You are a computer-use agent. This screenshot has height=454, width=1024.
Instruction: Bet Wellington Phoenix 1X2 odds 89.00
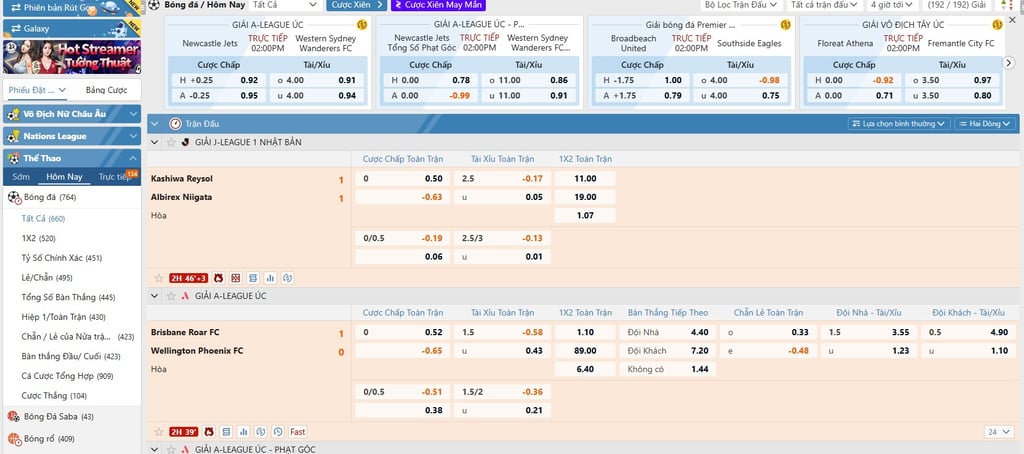pos(585,351)
